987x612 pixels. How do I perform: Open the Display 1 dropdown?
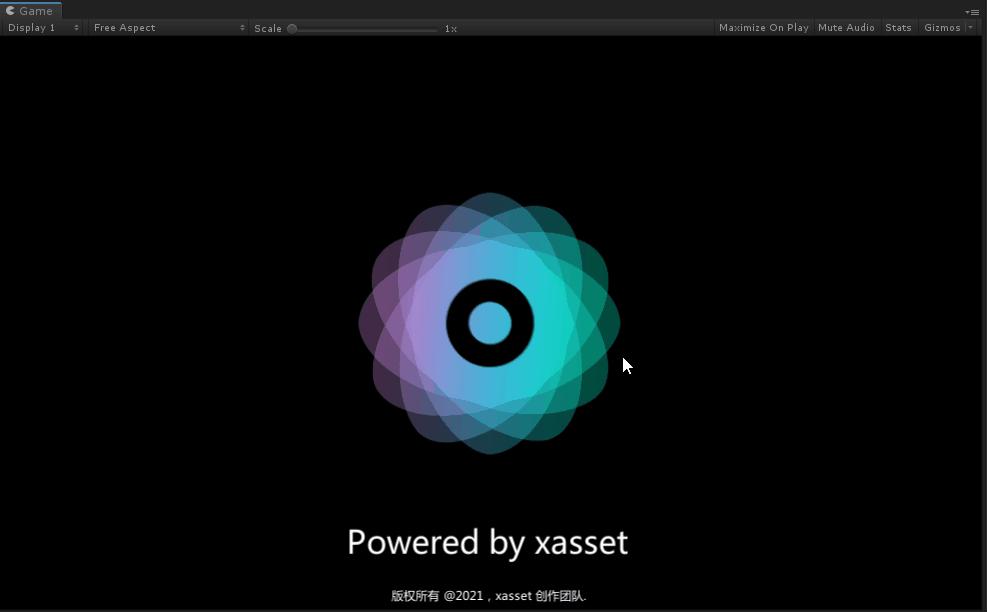point(40,27)
